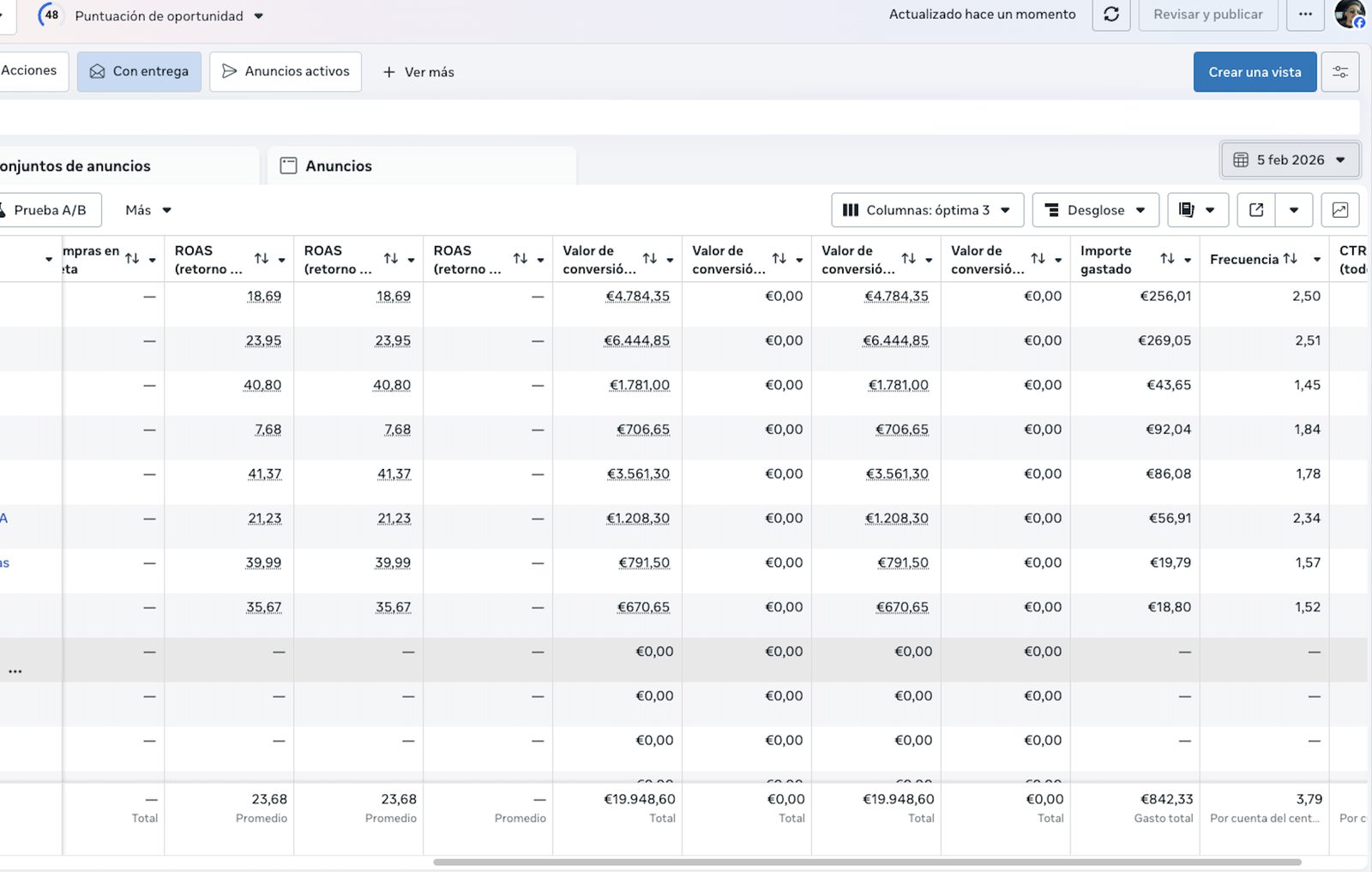The image size is (1372, 872).
Task: Sort the third ROAS column arrows
Action: pos(521,258)
